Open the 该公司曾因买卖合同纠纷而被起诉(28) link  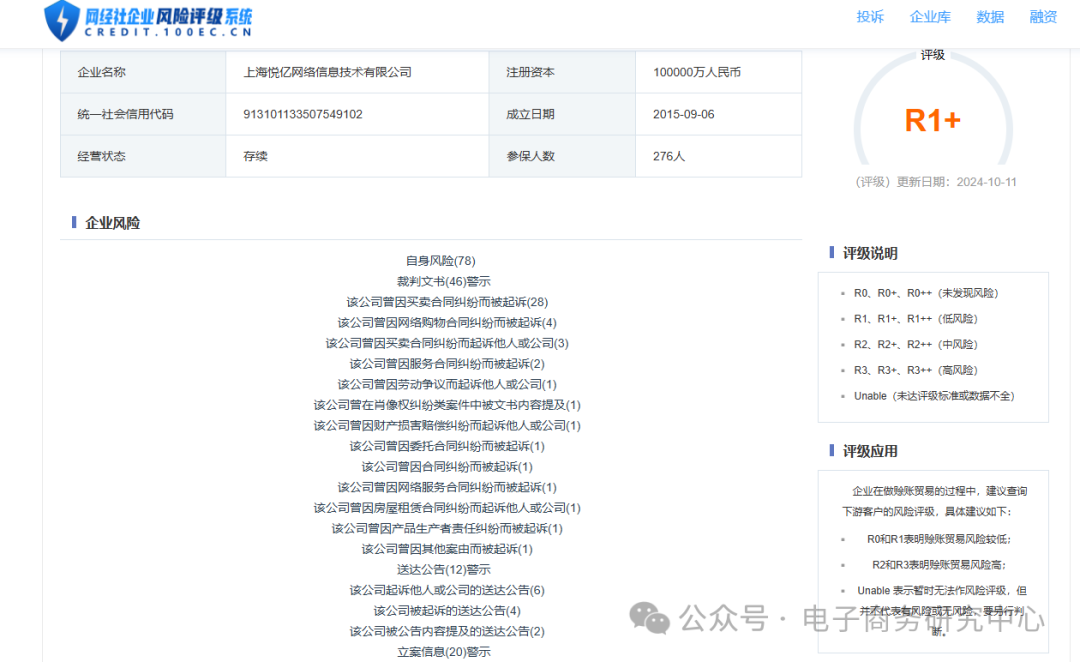tap(450, 301)
